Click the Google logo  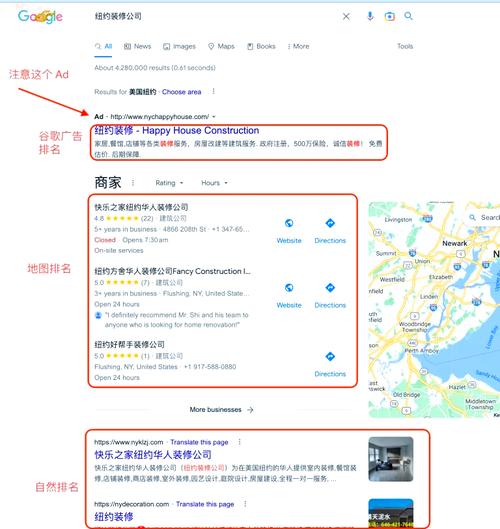click(40, 16)
